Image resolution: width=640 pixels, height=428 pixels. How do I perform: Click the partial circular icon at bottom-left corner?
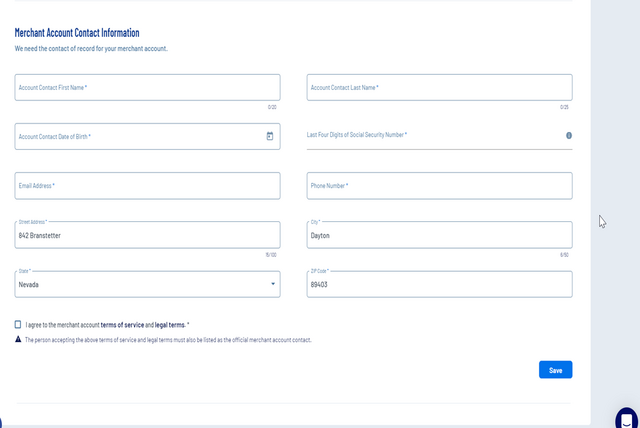point(2,422)
